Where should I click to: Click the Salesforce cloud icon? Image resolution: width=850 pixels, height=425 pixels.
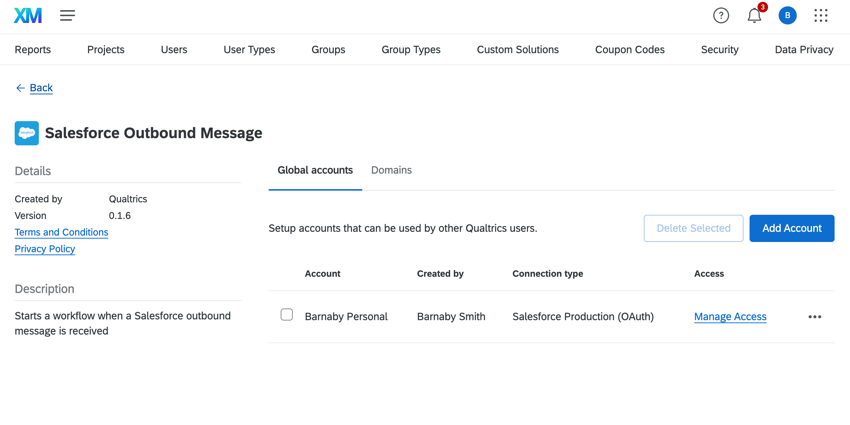pyautogui.click(x=27, y=133)
